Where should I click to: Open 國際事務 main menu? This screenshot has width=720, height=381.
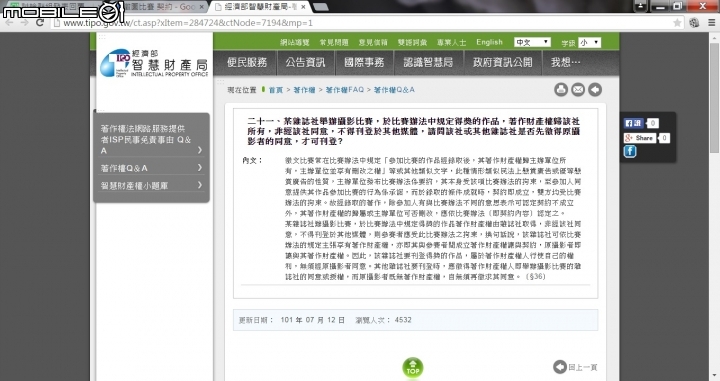(x=364, y=62)
